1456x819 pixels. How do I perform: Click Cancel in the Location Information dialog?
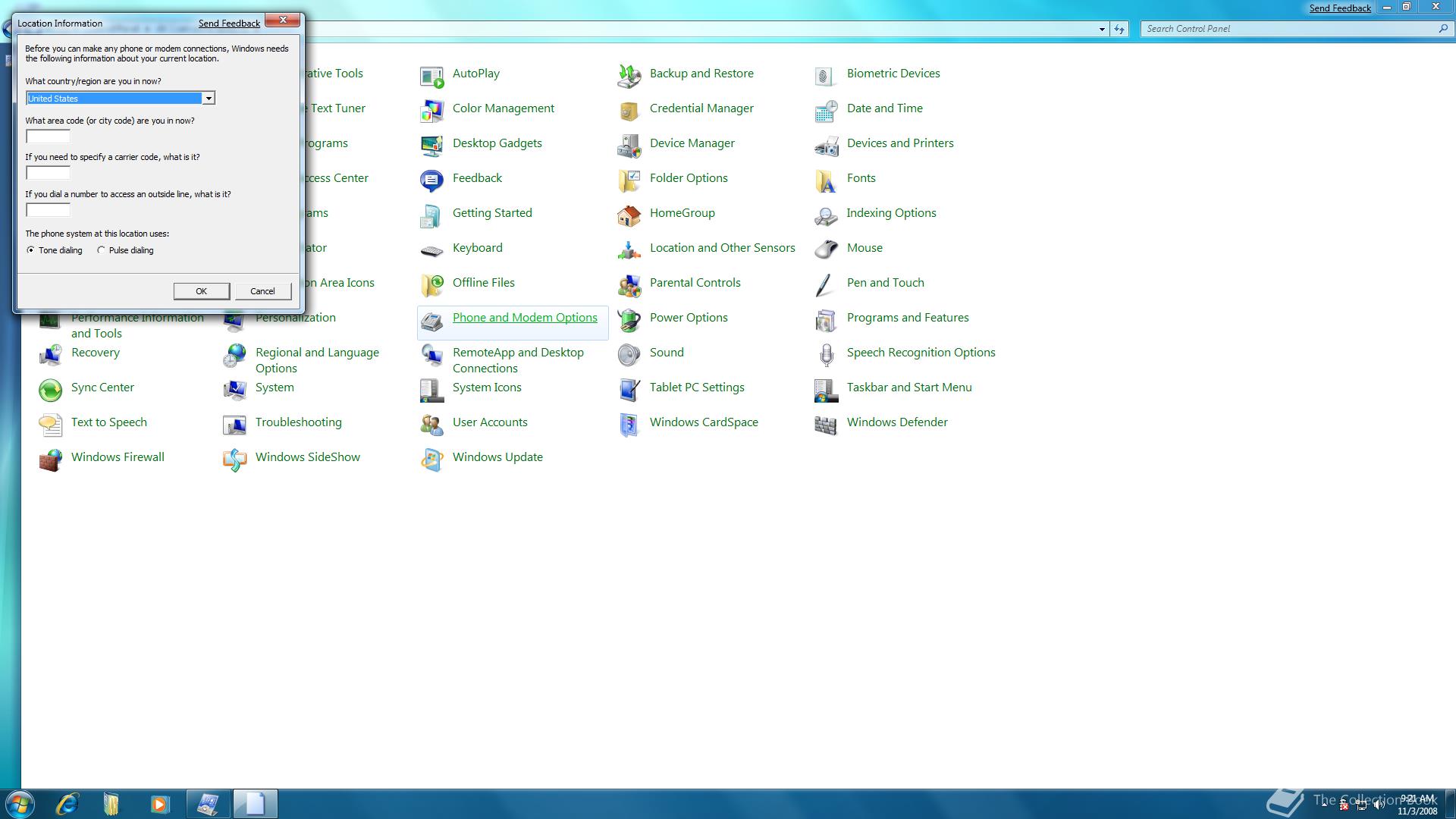[x=262, y=291]
